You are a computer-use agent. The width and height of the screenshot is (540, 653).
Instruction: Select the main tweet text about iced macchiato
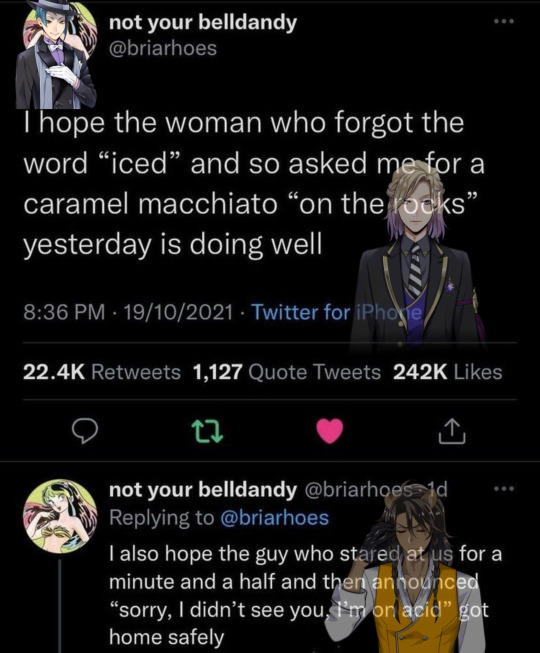point(254,184)
